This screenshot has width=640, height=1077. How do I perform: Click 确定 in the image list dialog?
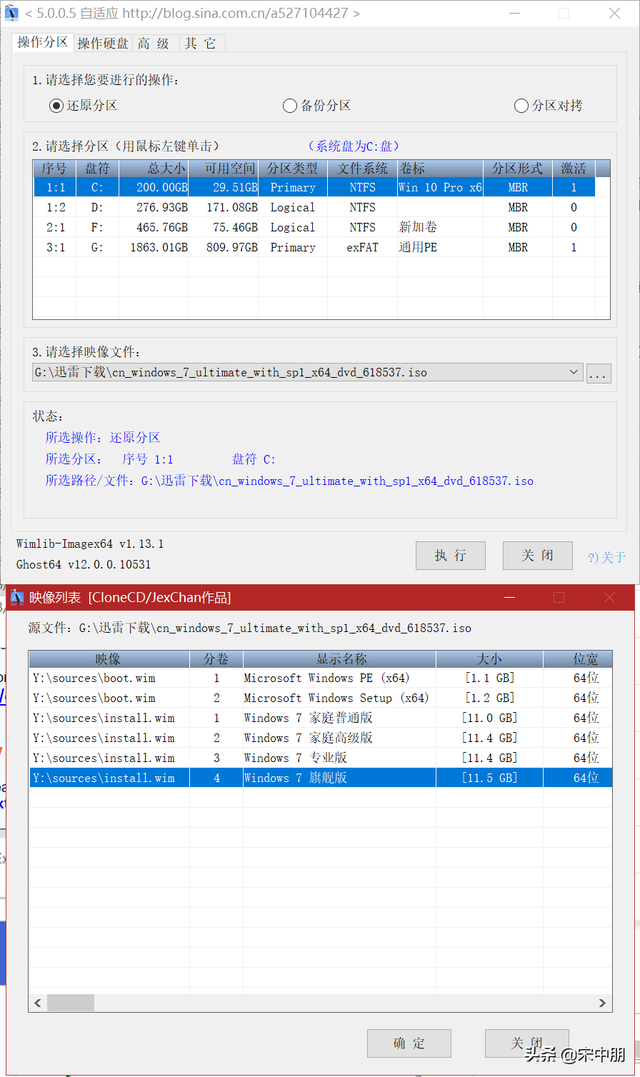(x=409, y=1043)
